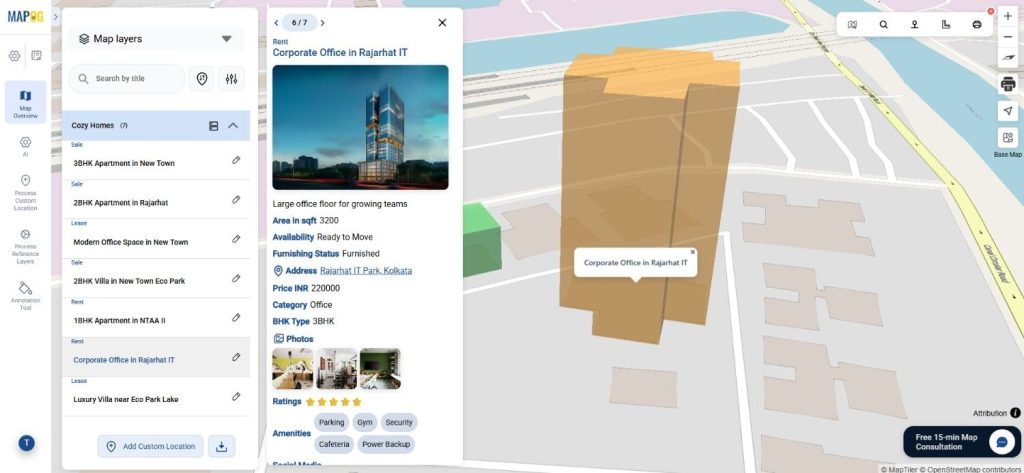Open the map search magnifier tool
The height and width of the screenshot is (473, 1024).
[x=884, y=24]
